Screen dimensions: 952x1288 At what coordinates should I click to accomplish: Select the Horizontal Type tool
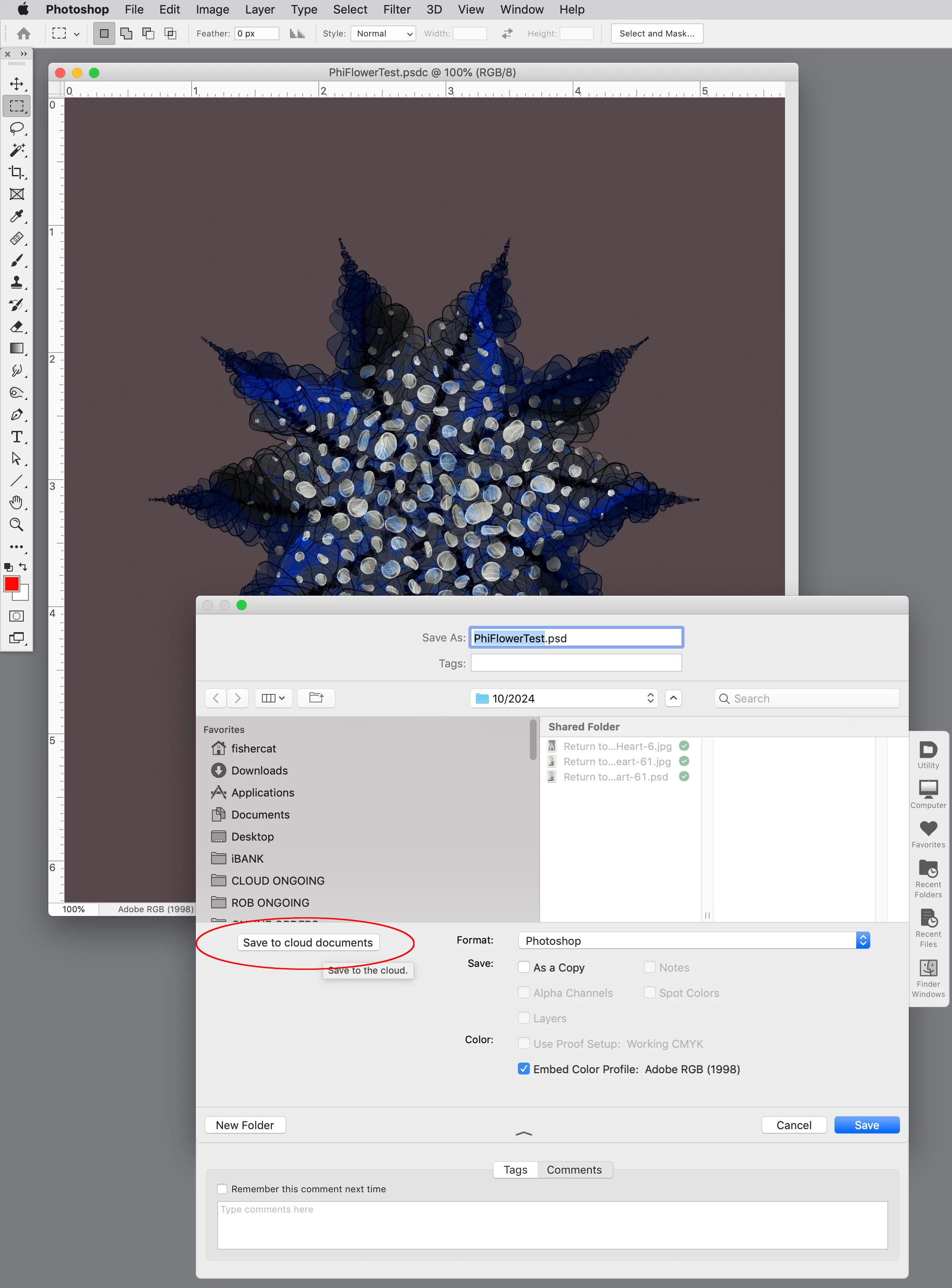(16, 437)
